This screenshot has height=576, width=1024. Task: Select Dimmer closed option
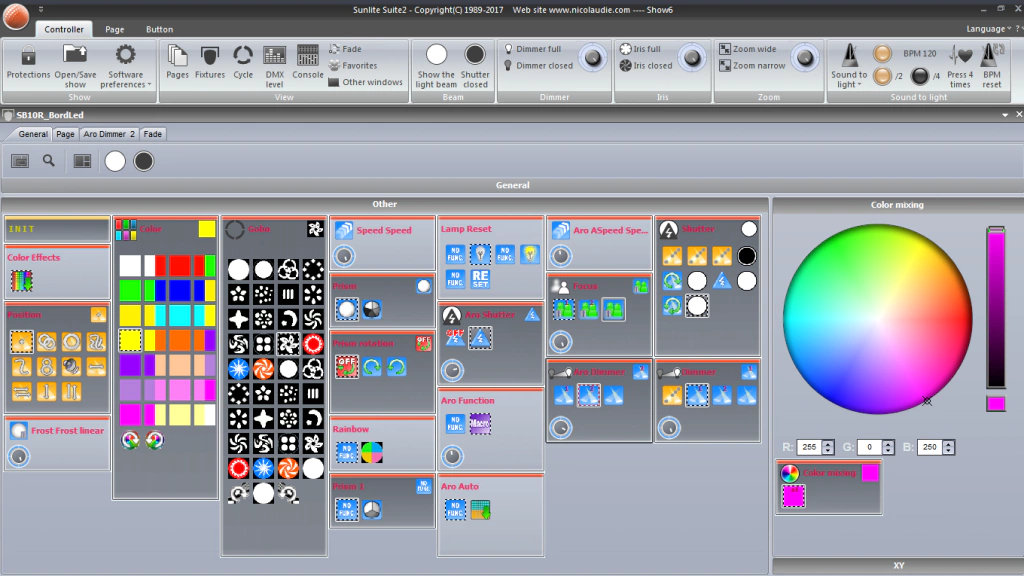[x=538, y=66]
